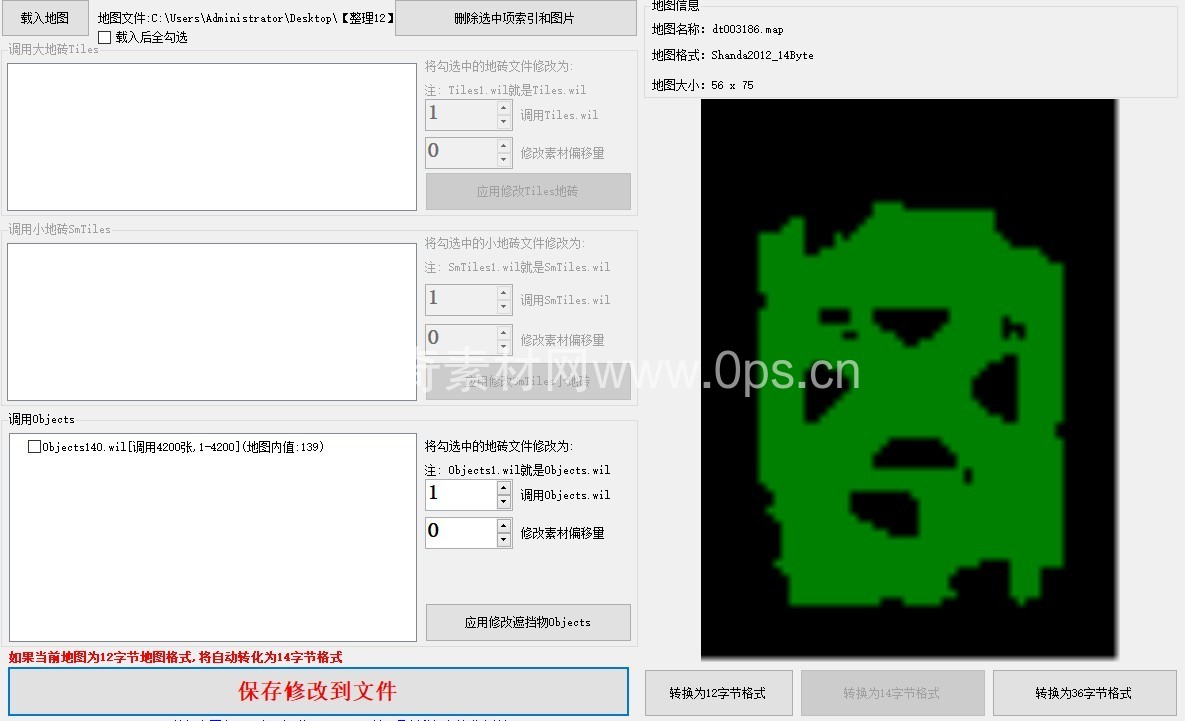Click 删除选中项索引和图片 button
1185x721 pixels.
[515, 18]
